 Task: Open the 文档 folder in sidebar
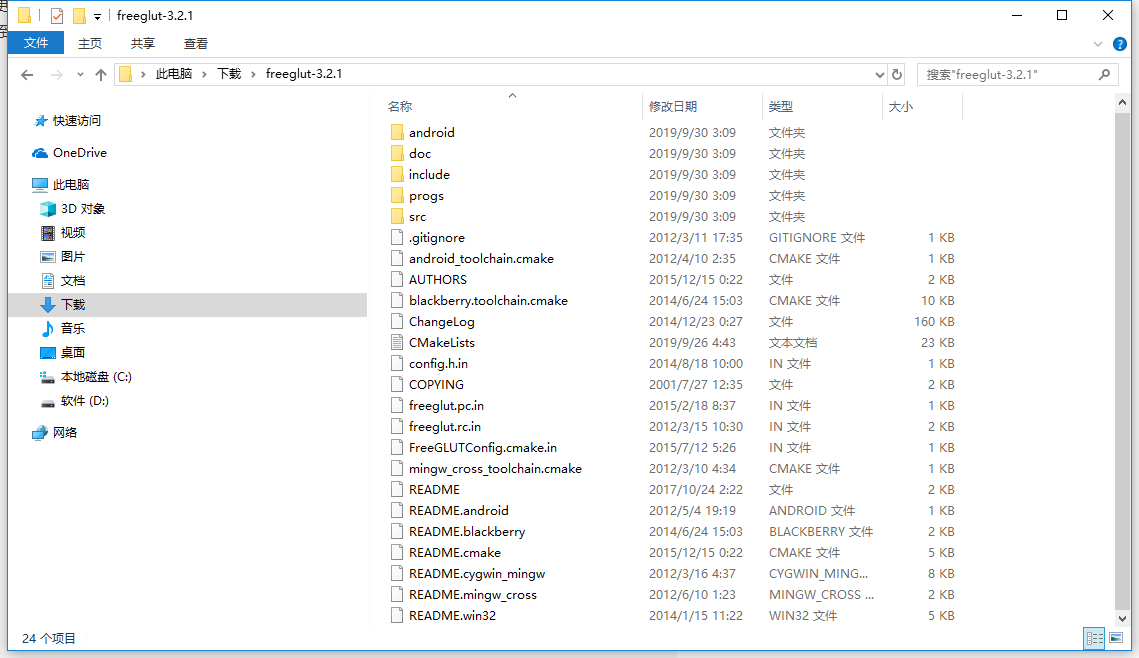73,280
